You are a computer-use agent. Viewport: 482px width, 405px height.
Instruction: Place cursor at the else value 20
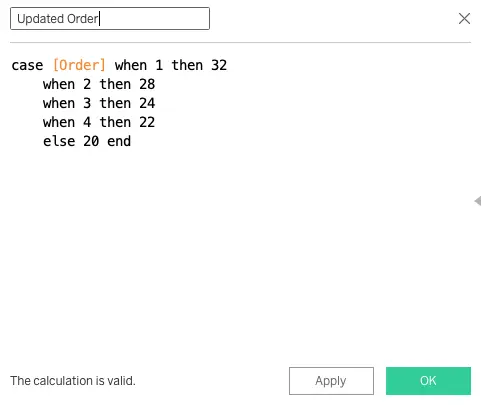click(x=91, y=141)
